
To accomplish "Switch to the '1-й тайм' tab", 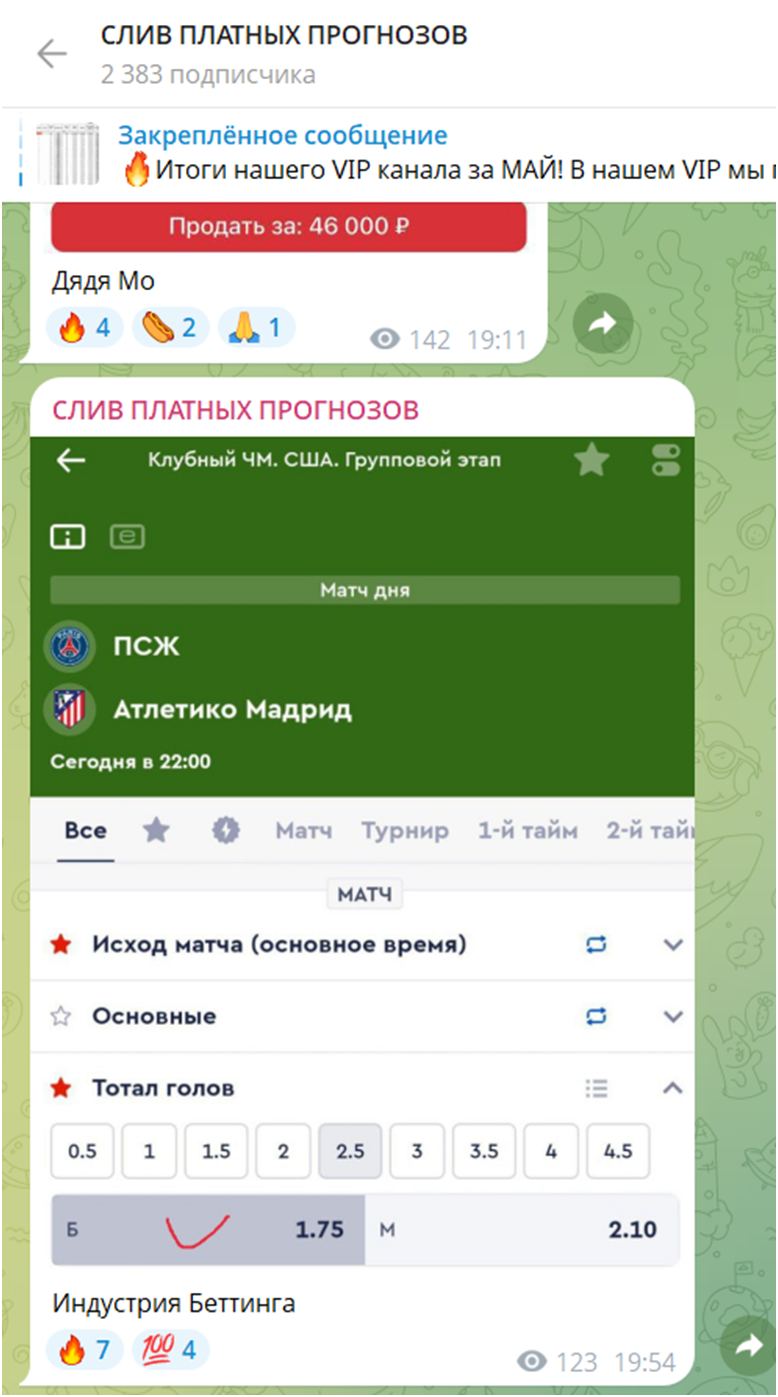I will click(x=527, y=830).
